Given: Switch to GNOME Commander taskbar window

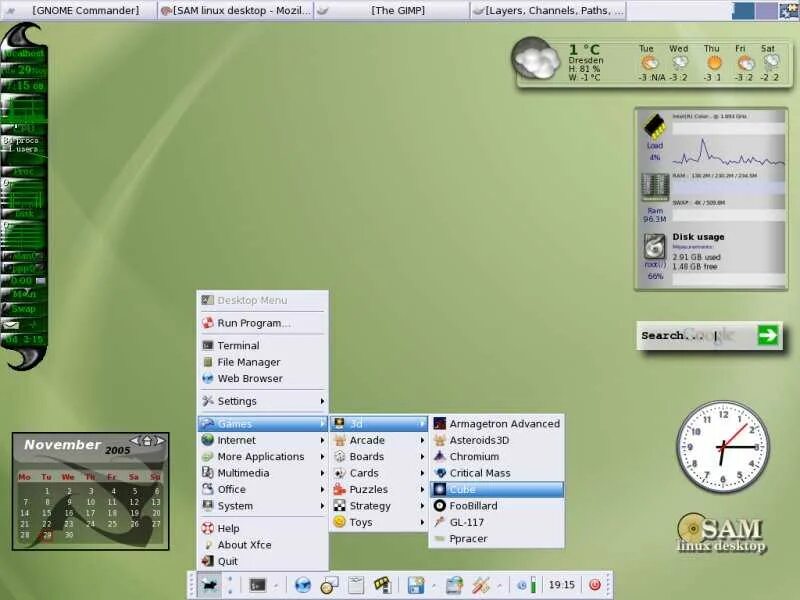Looking at the screenshot, I should click(x=79, y=10).
